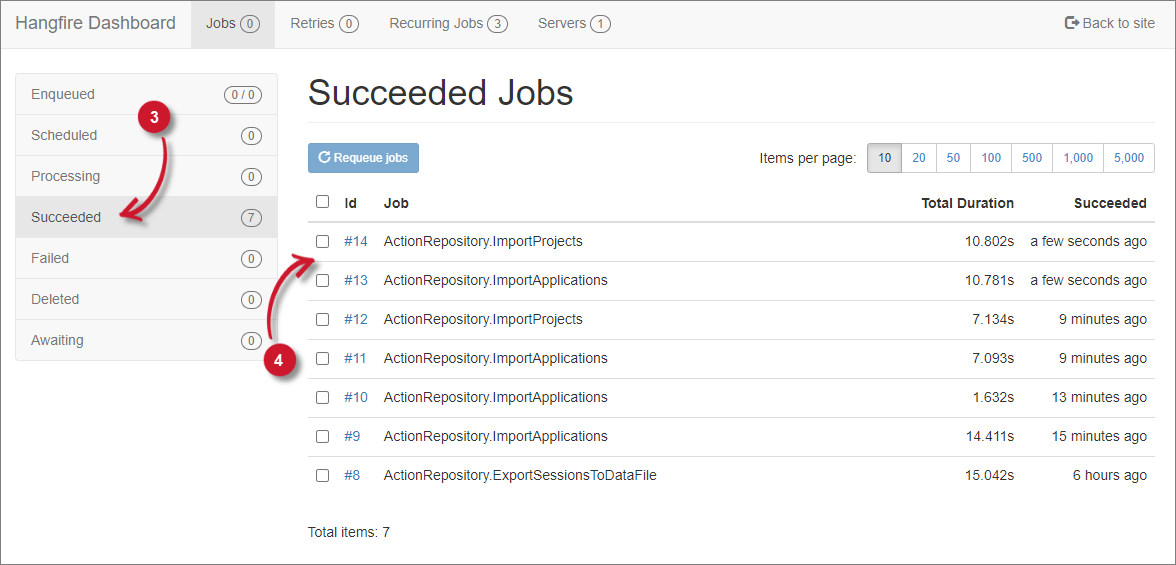Switch to the Jobs tab
The width and height of the screenshot is (1176, 565).
tap(232, 24)
